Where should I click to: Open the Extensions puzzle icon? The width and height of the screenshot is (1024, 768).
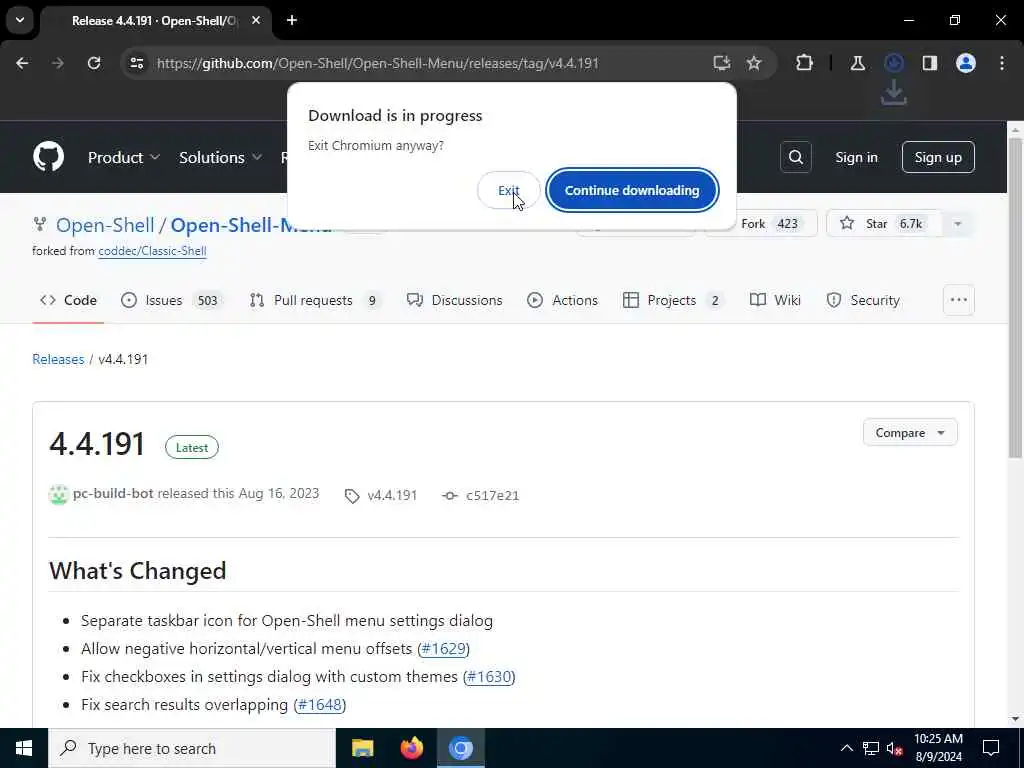[805, 63]
